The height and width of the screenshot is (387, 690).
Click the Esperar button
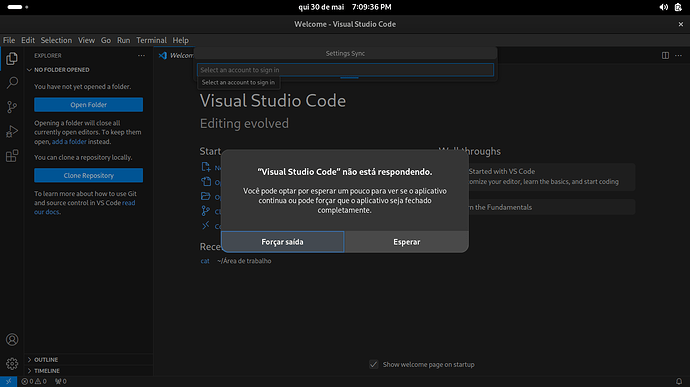pos(407,242)
